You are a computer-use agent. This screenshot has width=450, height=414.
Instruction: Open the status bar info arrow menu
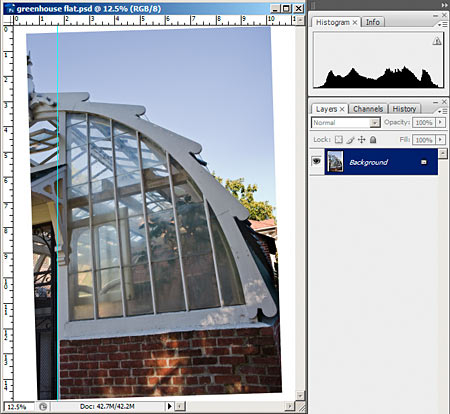tap(169, 406)
